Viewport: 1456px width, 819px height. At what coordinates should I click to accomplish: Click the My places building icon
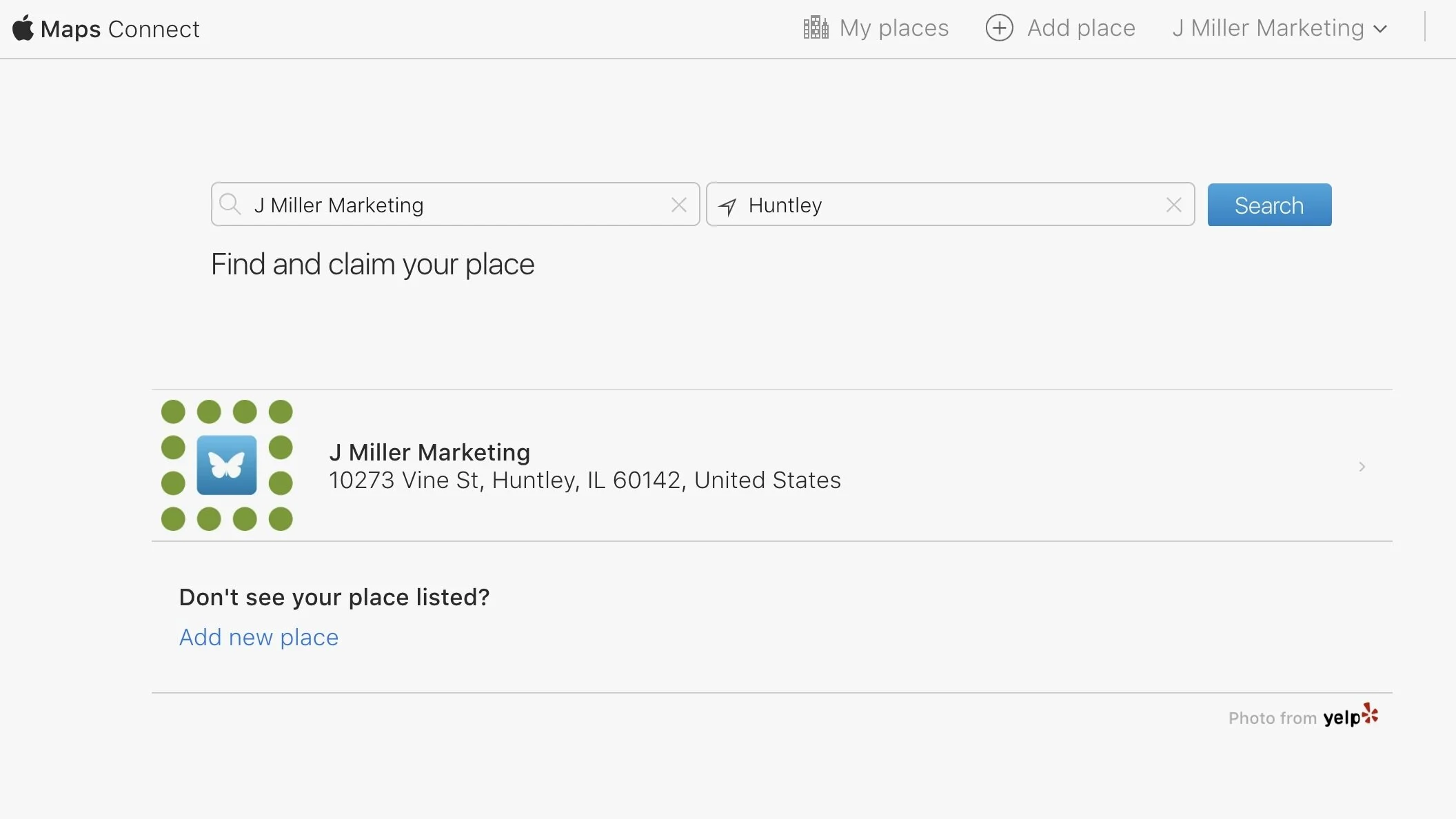click(x=816, y=28)
